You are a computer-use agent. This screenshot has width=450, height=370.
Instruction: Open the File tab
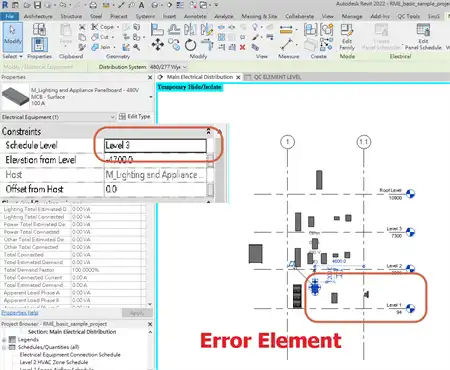(10, 16)
